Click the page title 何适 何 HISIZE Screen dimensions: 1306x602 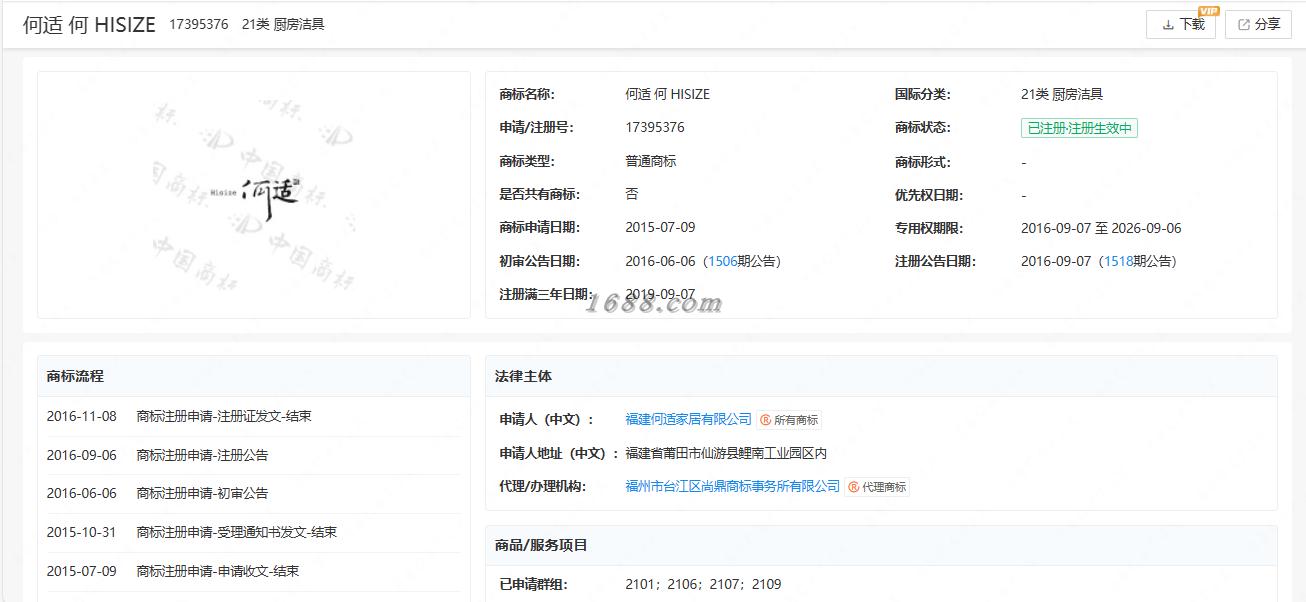point(89,25)
